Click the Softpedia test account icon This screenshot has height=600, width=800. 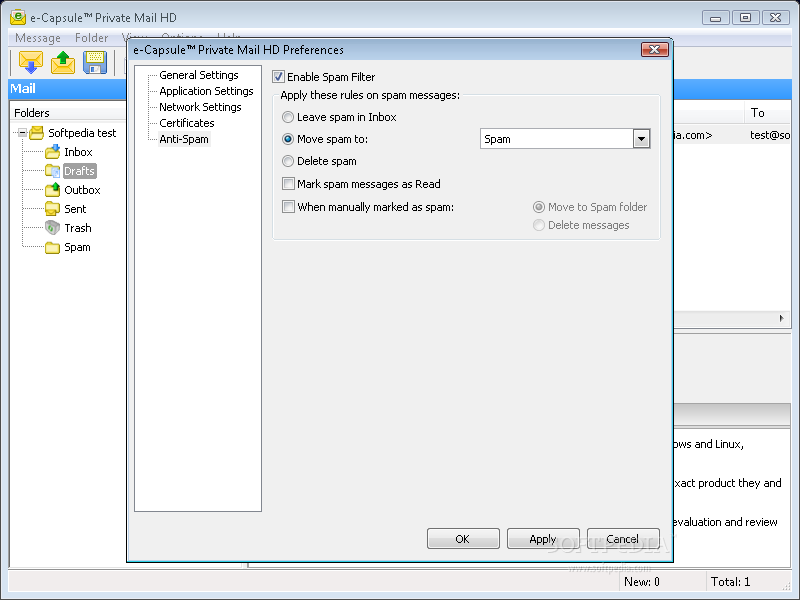click(x=36, y=133)
